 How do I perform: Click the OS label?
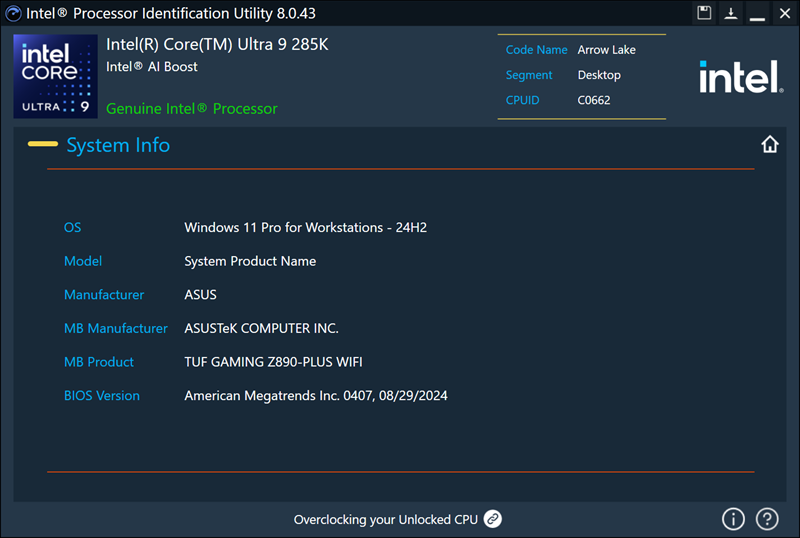pos(72,228)
